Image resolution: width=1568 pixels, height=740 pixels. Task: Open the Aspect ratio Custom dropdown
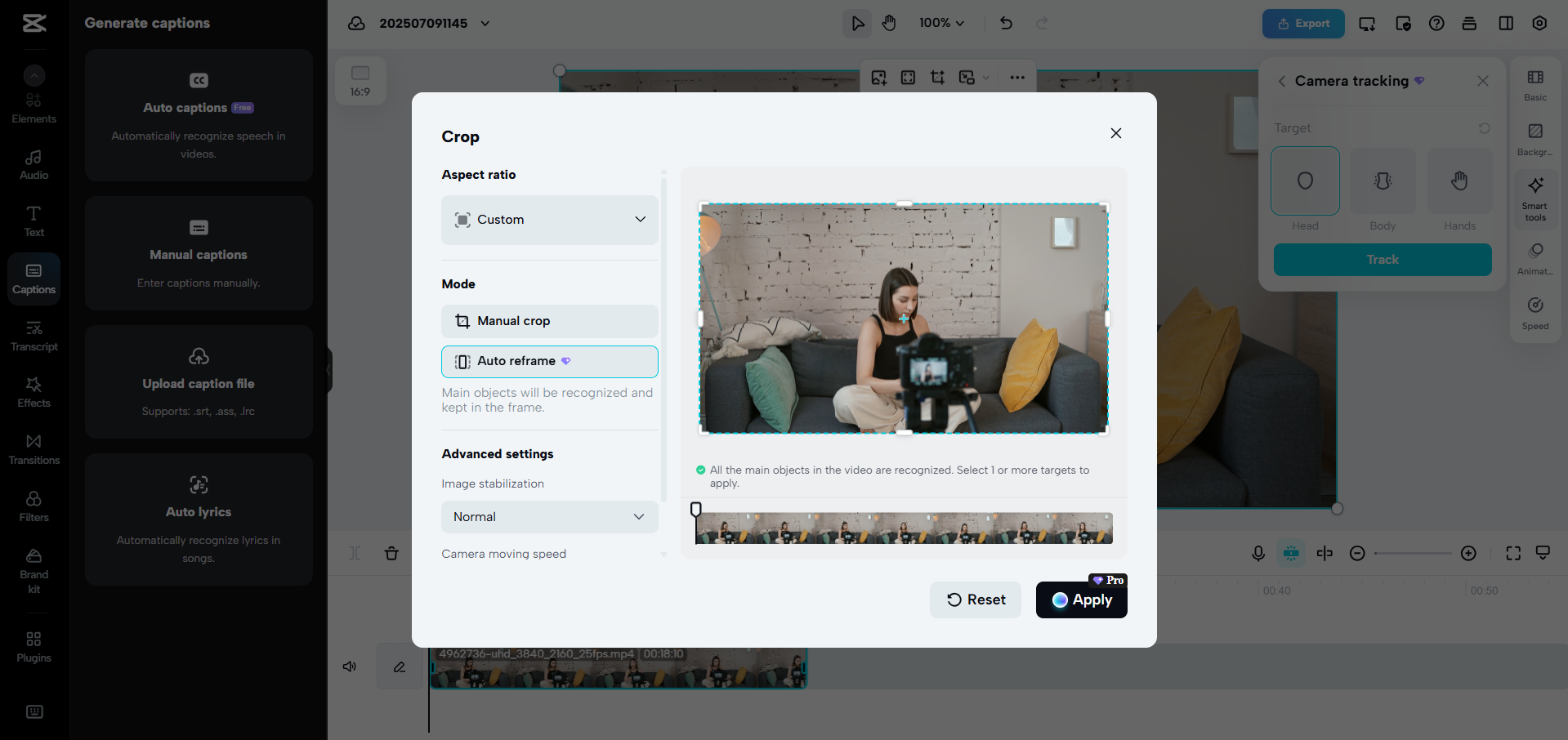[549, 220]
